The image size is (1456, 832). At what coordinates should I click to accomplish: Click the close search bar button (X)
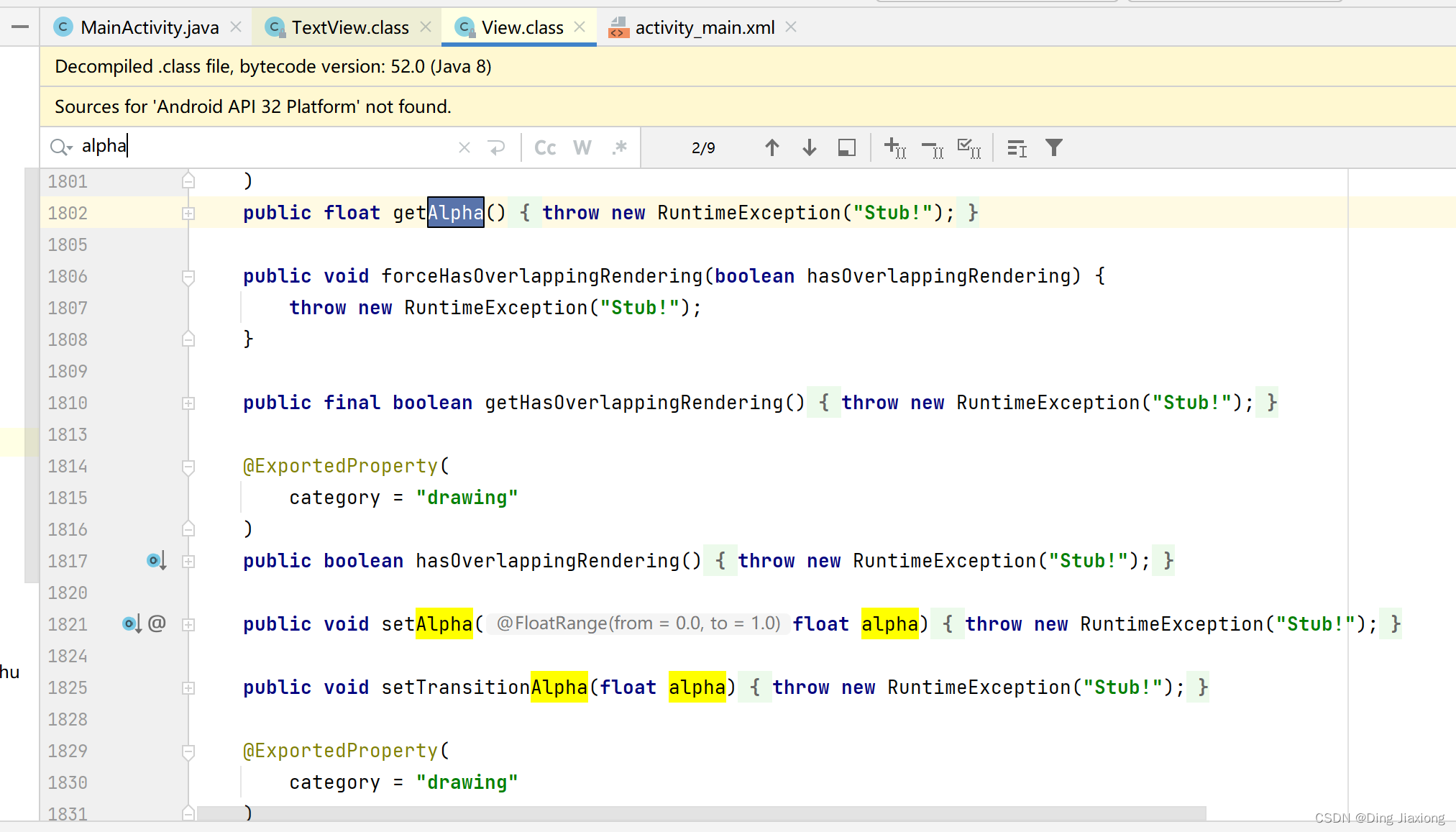click(x=462, y=147)
